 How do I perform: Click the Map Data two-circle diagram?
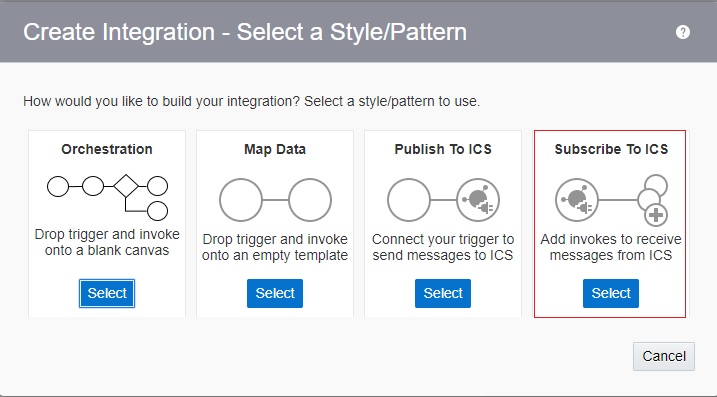coord(275,200)
